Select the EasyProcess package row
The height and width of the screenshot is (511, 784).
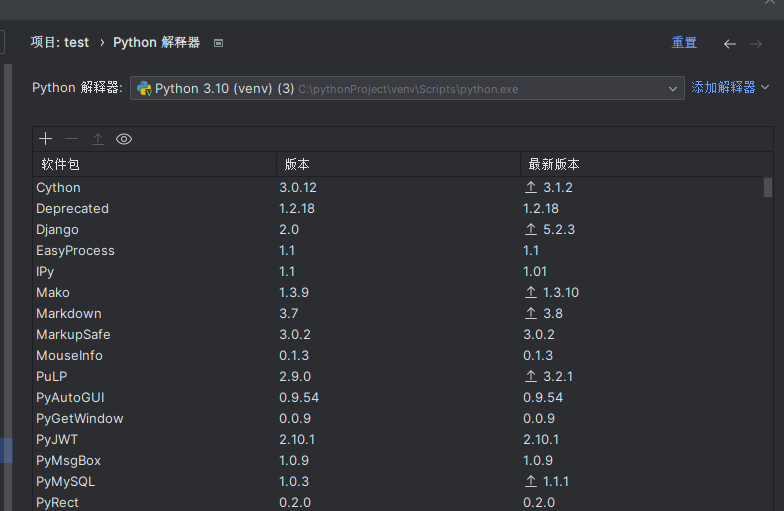click(398, 250)
